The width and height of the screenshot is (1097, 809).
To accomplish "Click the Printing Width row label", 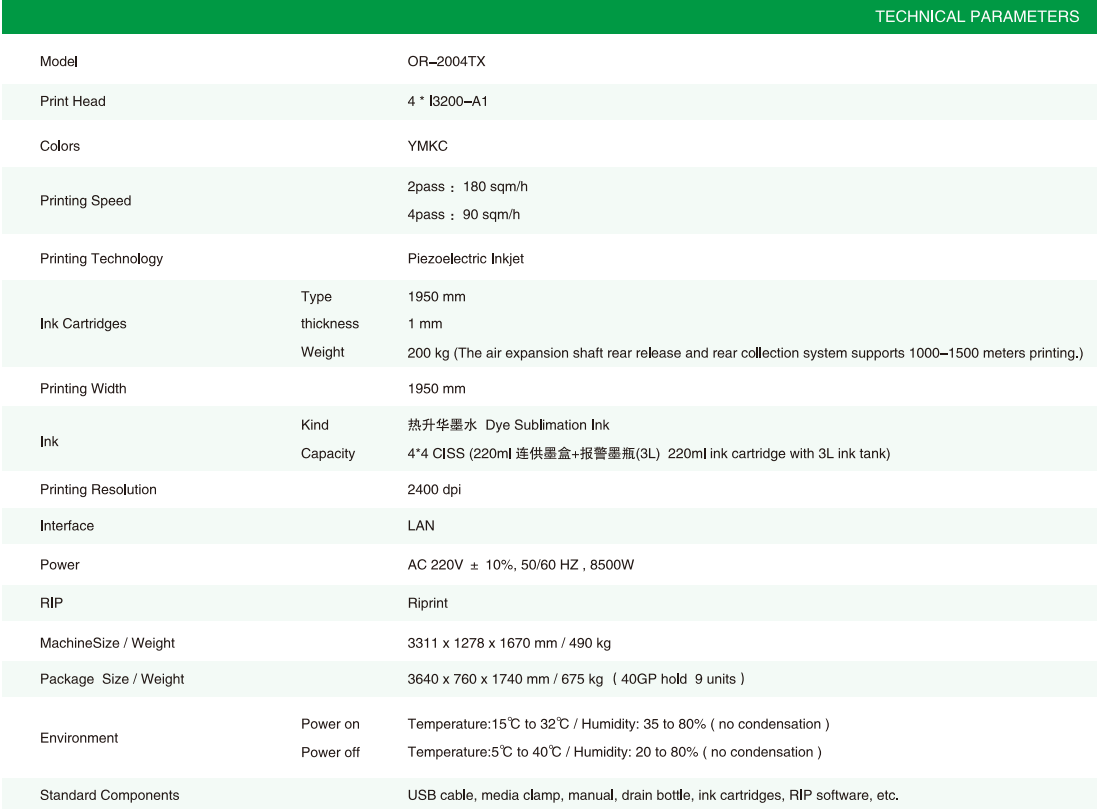I will coord(83,388).
